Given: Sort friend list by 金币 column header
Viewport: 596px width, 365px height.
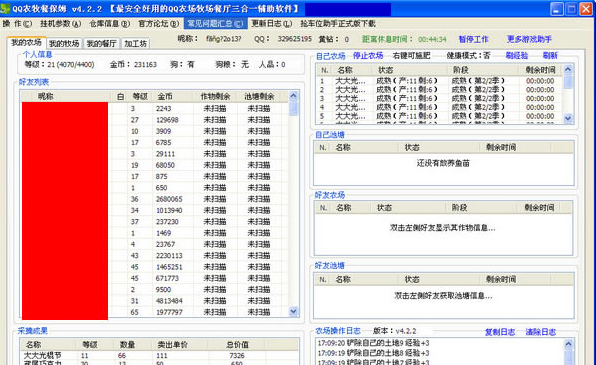Looking at the screenshot, I should 173,97.
